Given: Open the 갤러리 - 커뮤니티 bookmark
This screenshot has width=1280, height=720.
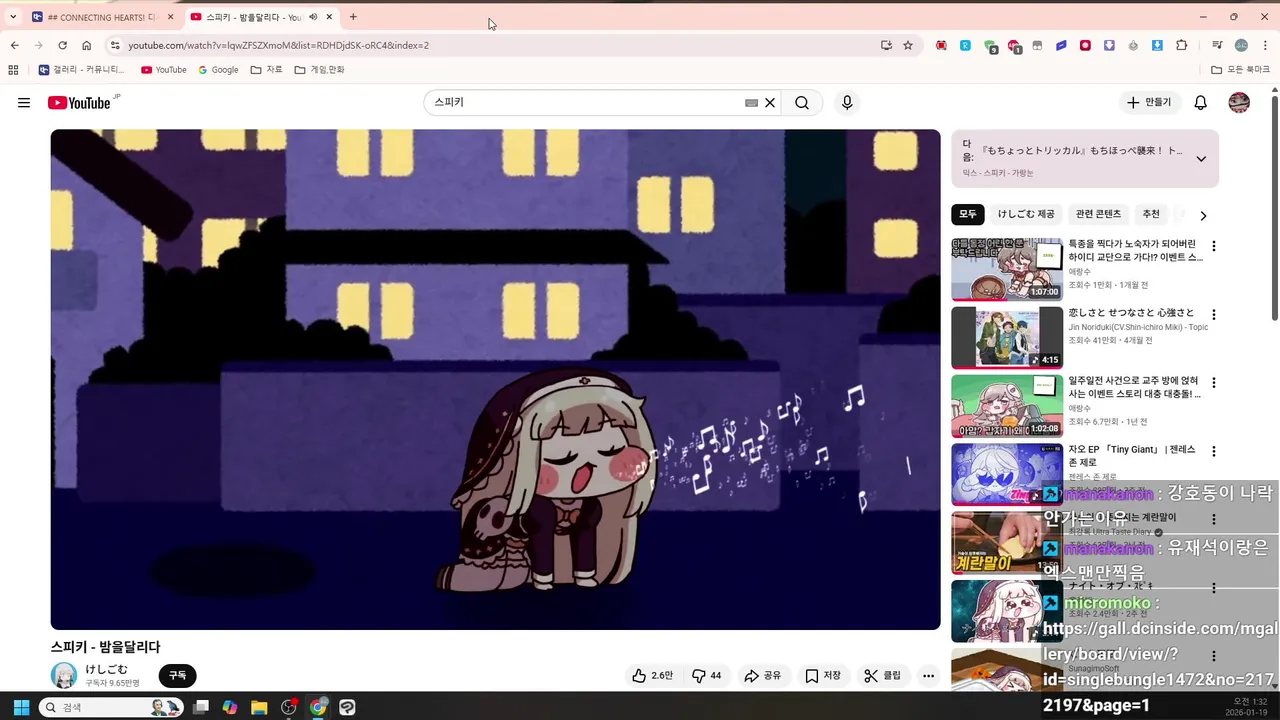Looking at the screenshot, I should (81, 70).
